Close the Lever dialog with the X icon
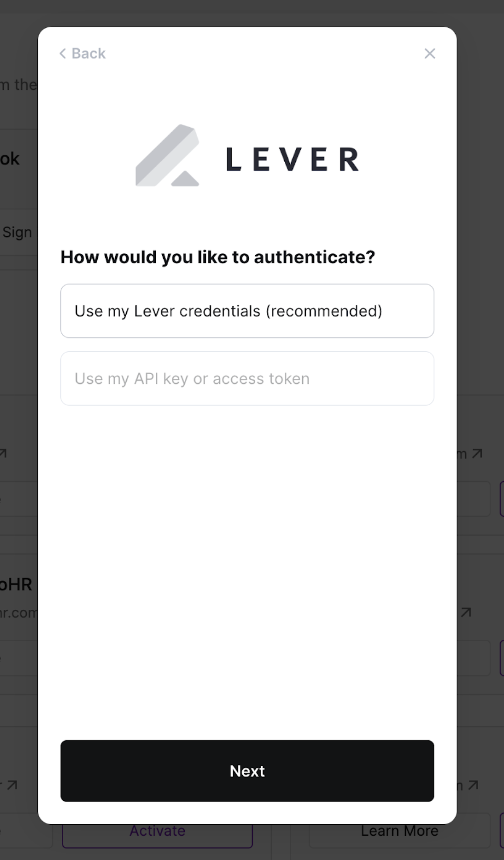Screen dimensions: 504x860 pyautogui.click(x=430, y=53)
